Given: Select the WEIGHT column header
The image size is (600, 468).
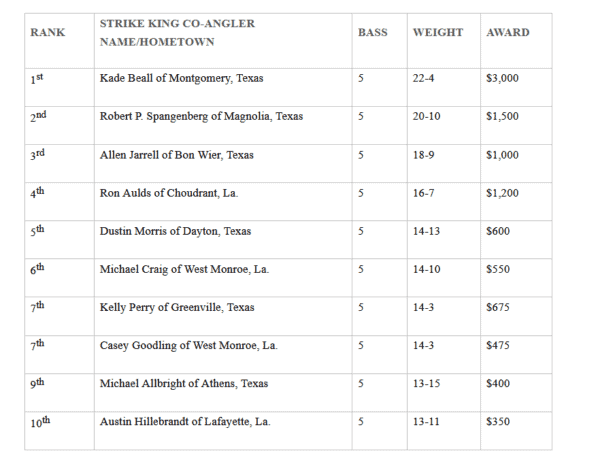Looking at the screenshot, I should click(437, 33).
